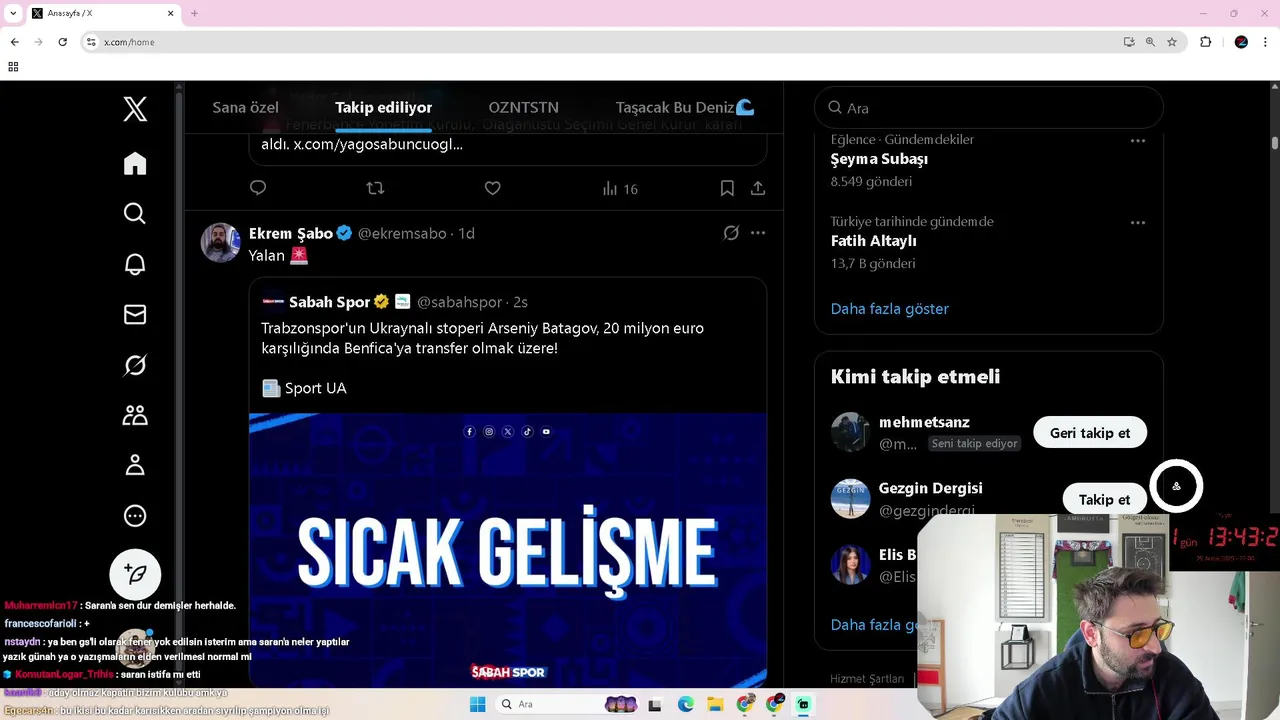Open the More circle menu in sidebar
Viewport: 1280px width, 720px height.
[135, 516]
